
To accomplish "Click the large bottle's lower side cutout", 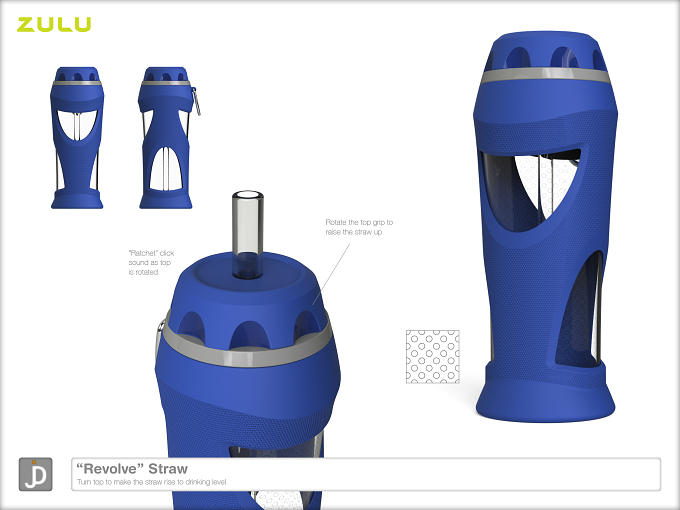I will (579, 310).
